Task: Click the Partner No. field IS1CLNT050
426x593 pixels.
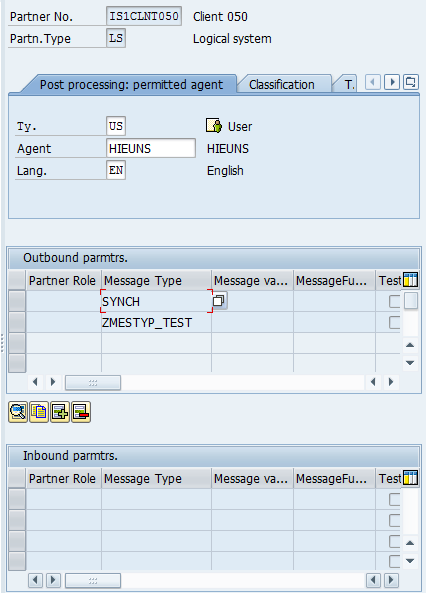Action: [144, 16]
